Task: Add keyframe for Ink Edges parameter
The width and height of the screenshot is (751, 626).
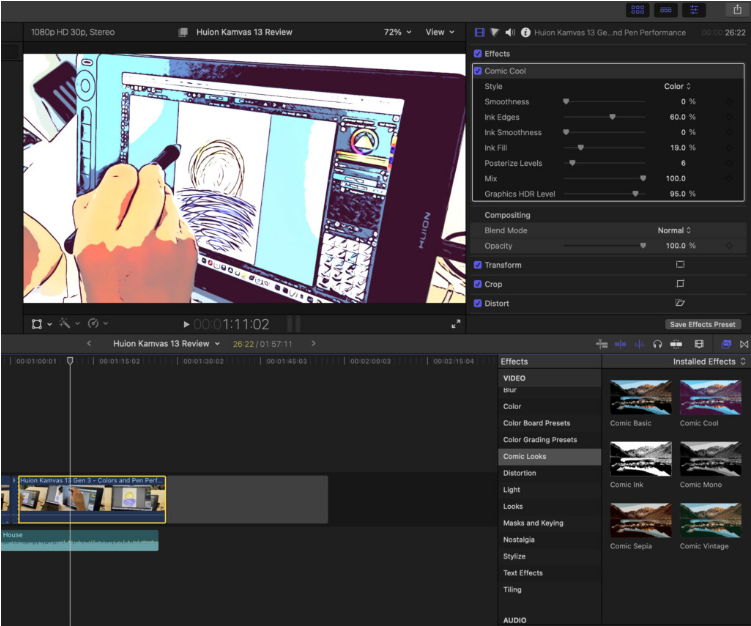Action: point(728,117)
